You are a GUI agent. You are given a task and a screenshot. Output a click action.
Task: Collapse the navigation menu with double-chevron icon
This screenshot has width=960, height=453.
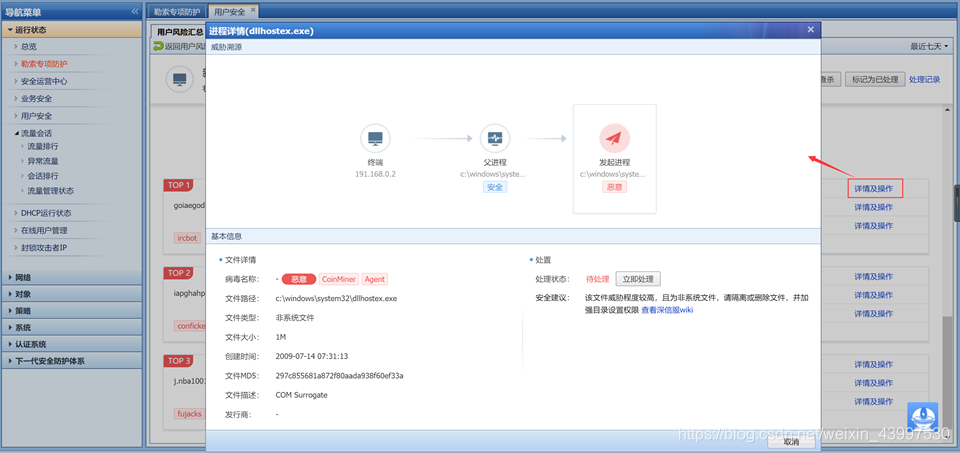click(x=135, y=11)
